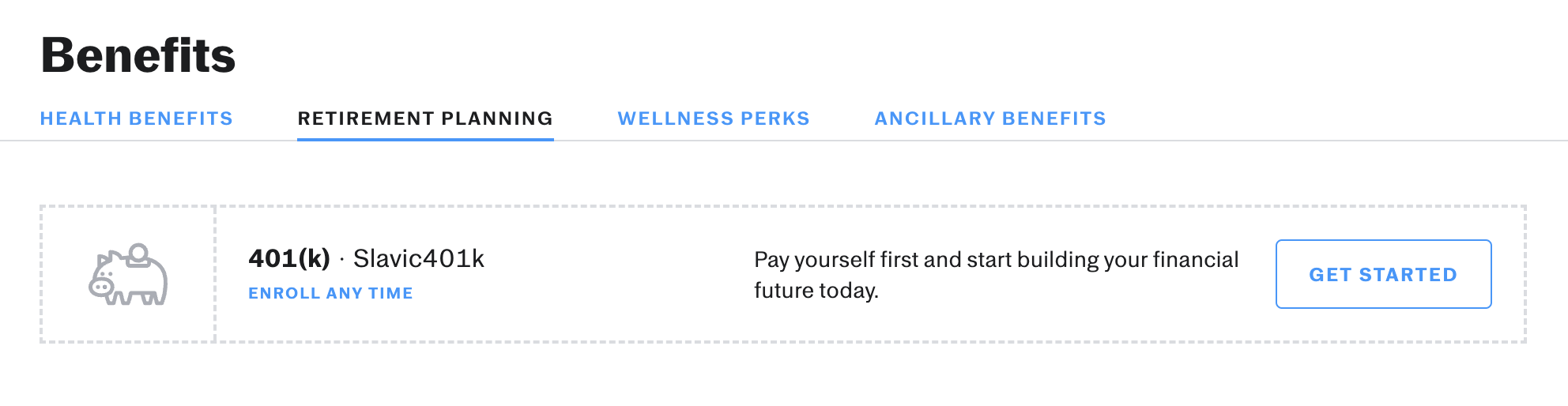Click the Enroll Any Time link

click(330, 293)
